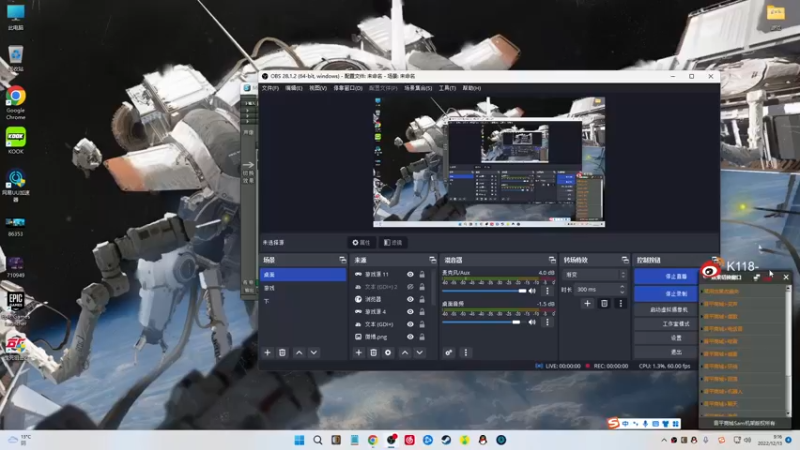The height and width of the screenshot is (450, 800).
Task: Toggle the lock on the 微博.png source
Action: pyautogui.click(x=422, y=337)
